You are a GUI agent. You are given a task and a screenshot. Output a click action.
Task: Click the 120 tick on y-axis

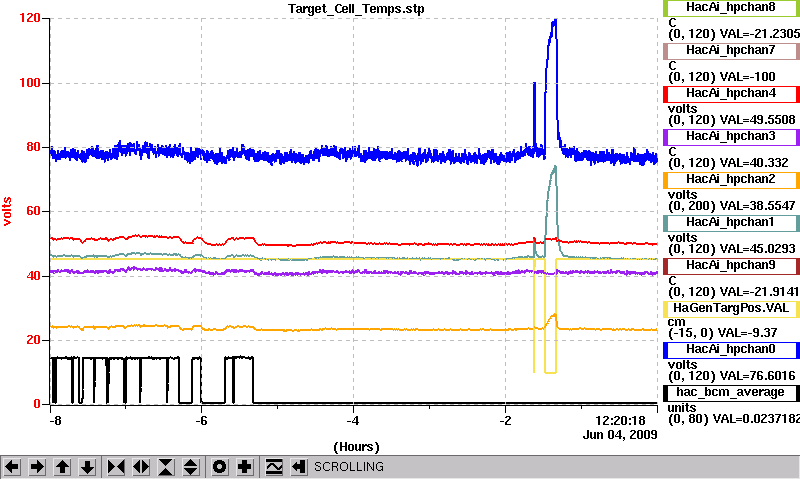coord(30,18)
